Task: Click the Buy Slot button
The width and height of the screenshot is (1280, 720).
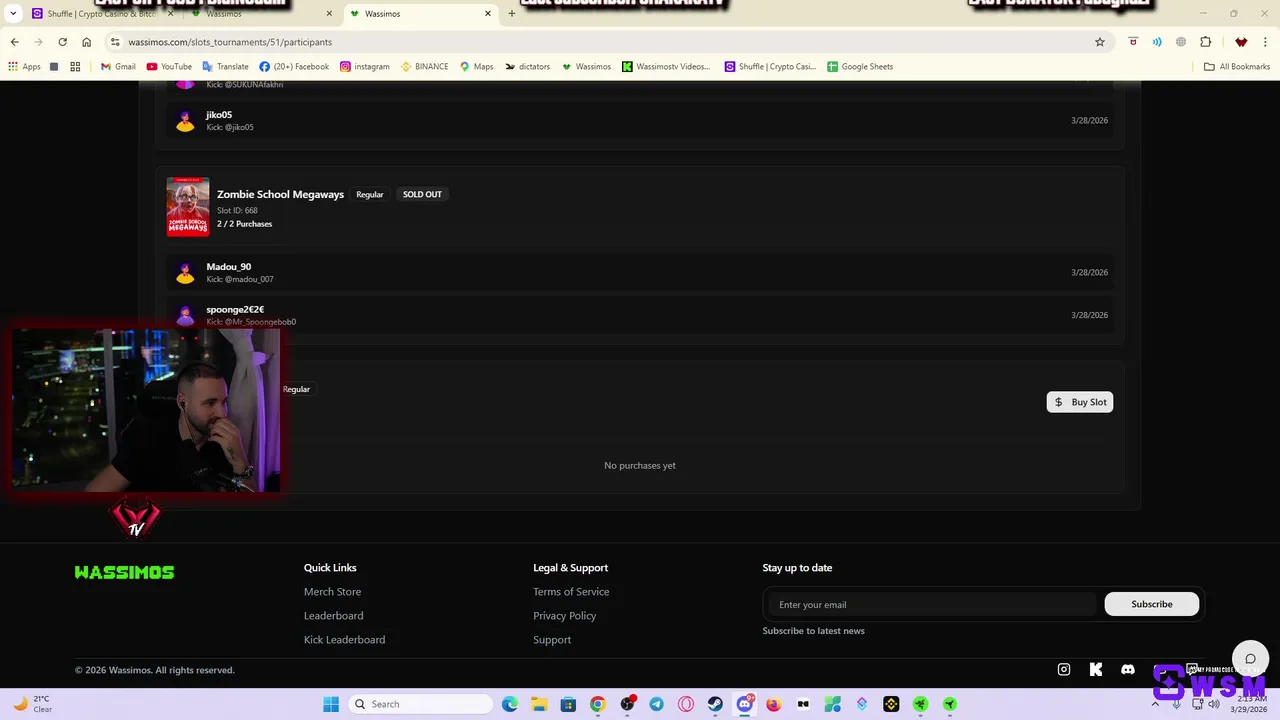Action: (x=1080, y=402)
